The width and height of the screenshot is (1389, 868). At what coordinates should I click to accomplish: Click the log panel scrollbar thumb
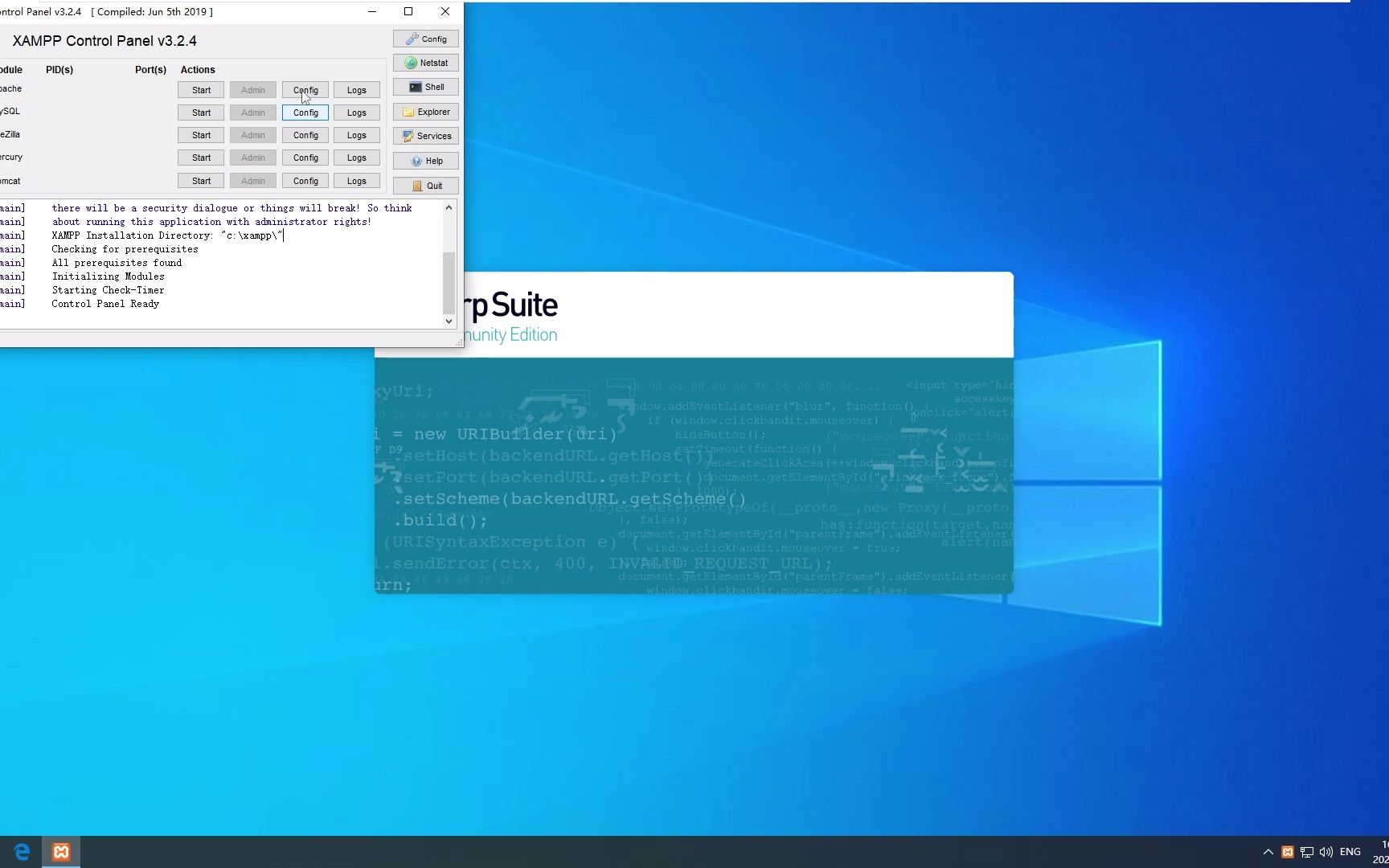(449, 283)
